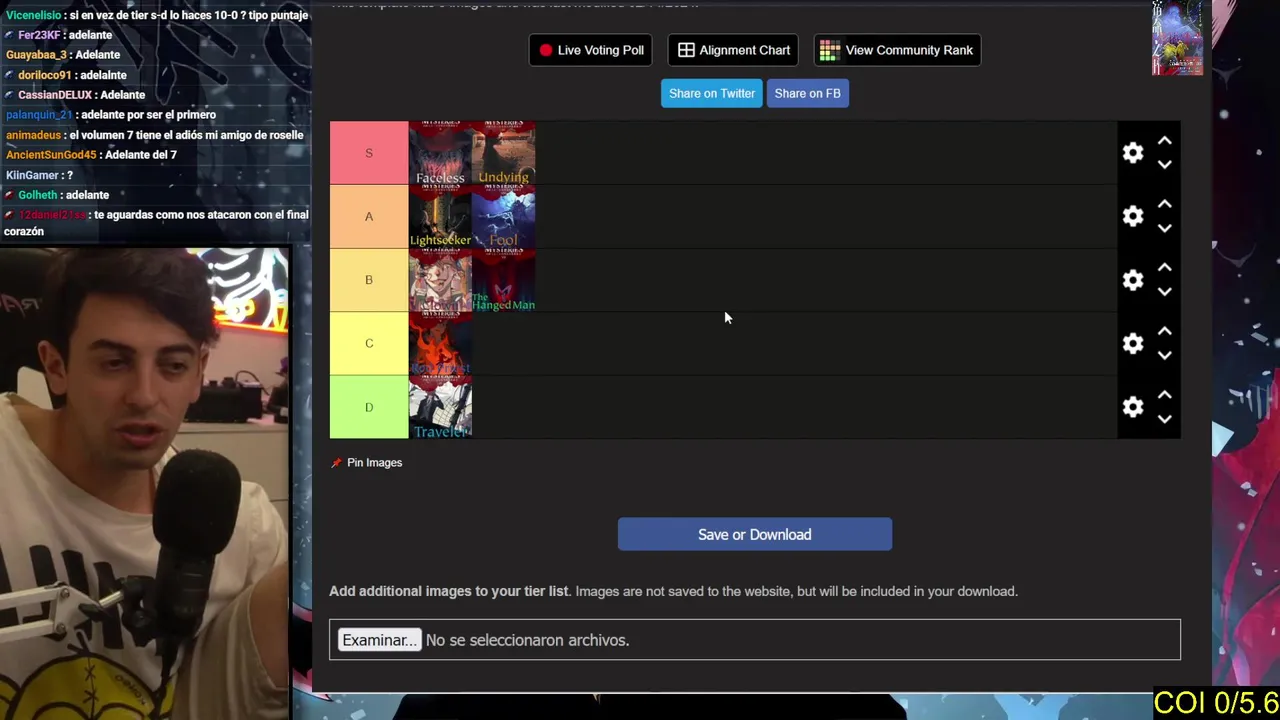
Task: Move D tier row up with arrow
Action: coord(1164,395)
